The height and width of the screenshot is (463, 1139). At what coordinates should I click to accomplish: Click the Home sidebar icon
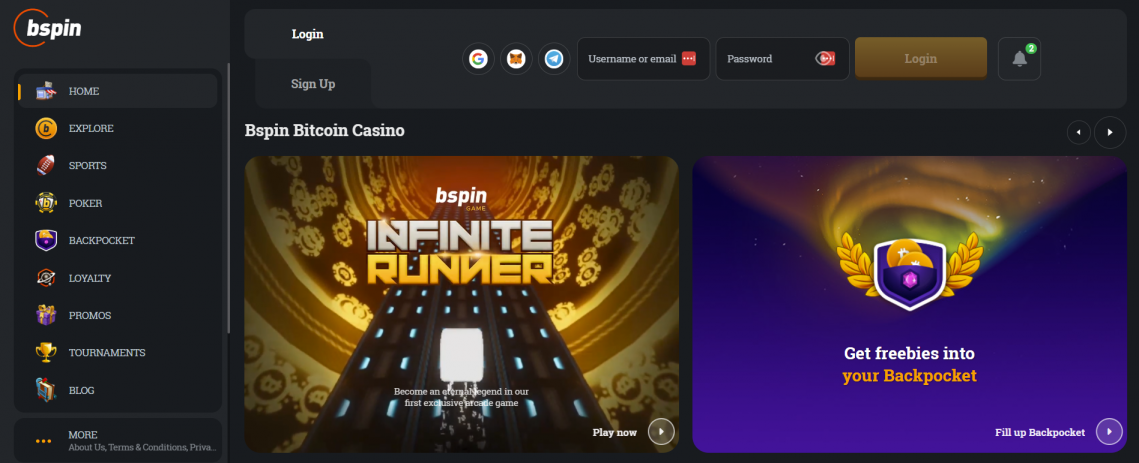pos(46,91)
